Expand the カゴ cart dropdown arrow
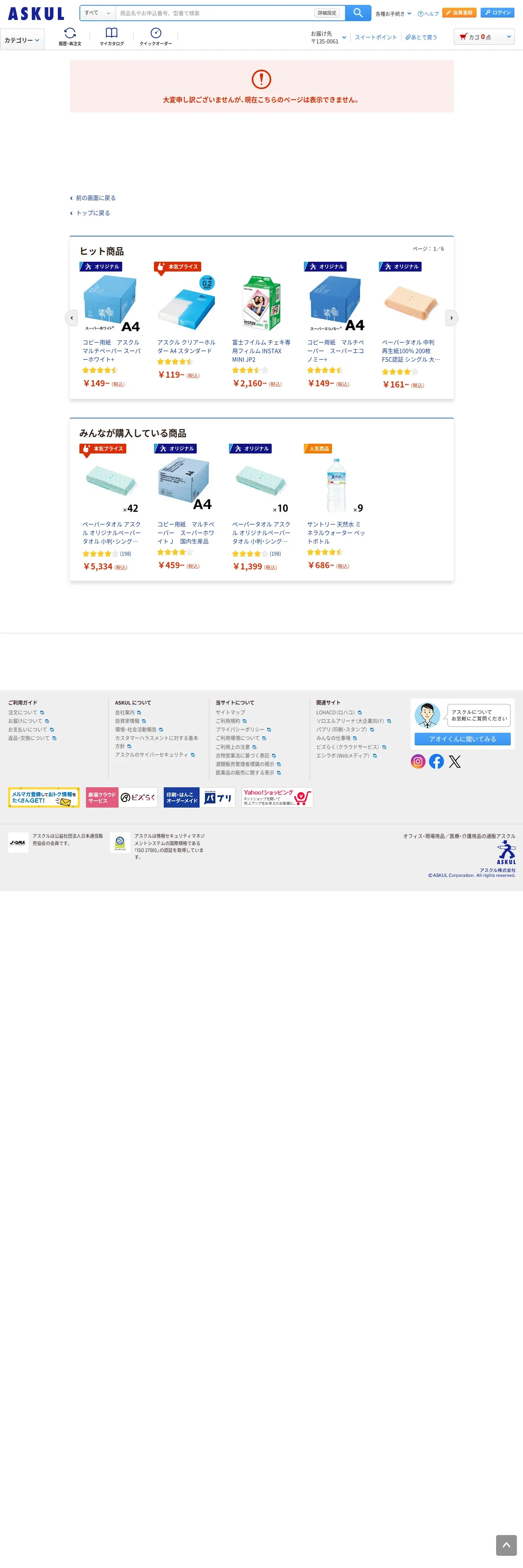523x1568 pixels. tap(509, 37)
